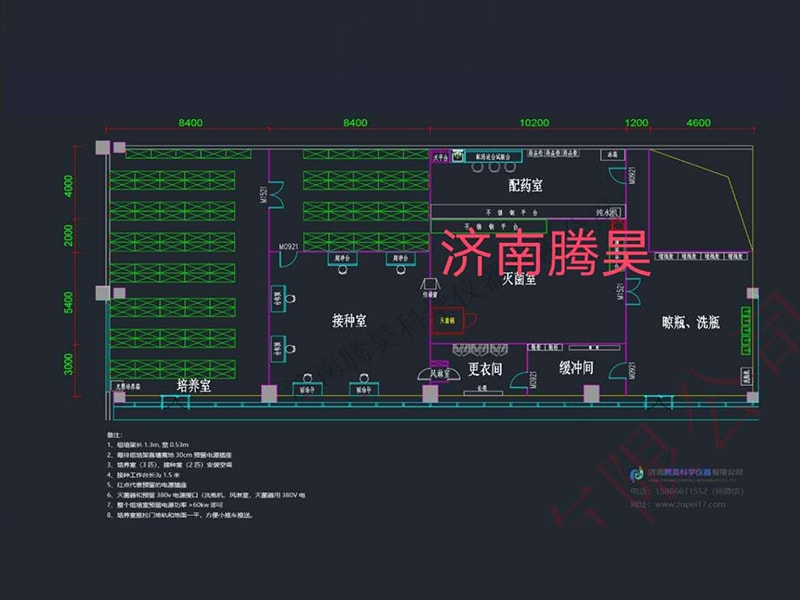Click the 灭菌室 door swing symbol
This screenshot has height=600, width=800.
(x=634, y=290)
